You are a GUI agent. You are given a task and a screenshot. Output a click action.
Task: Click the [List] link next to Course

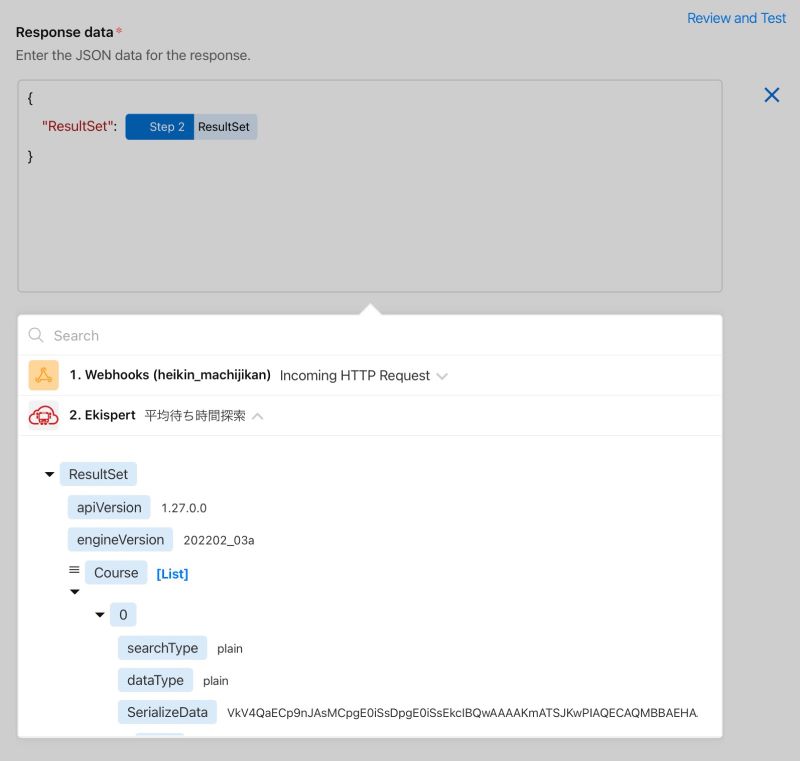tap(172, 574)
